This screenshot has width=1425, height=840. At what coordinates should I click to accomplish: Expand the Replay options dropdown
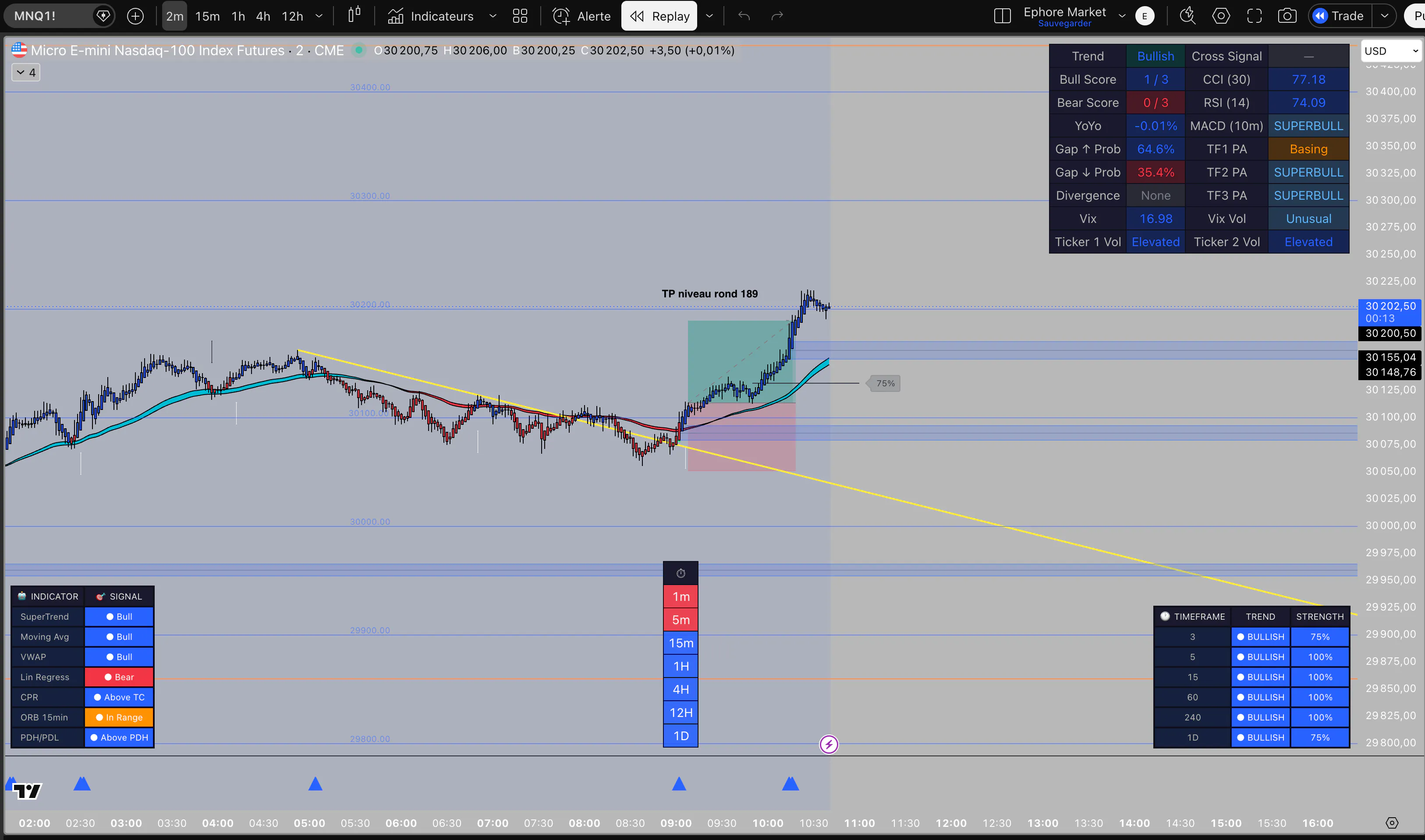(x=709, y=16)
